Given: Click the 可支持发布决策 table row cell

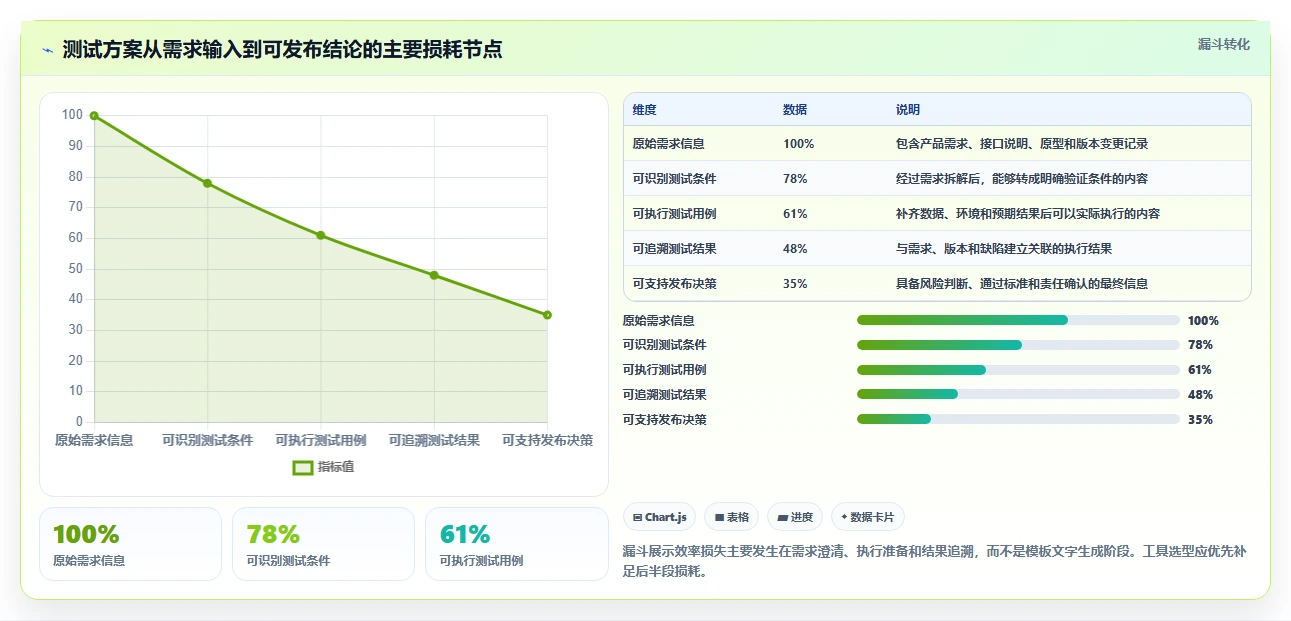Looking at the screenshot, I should click(x=674, y=284).
